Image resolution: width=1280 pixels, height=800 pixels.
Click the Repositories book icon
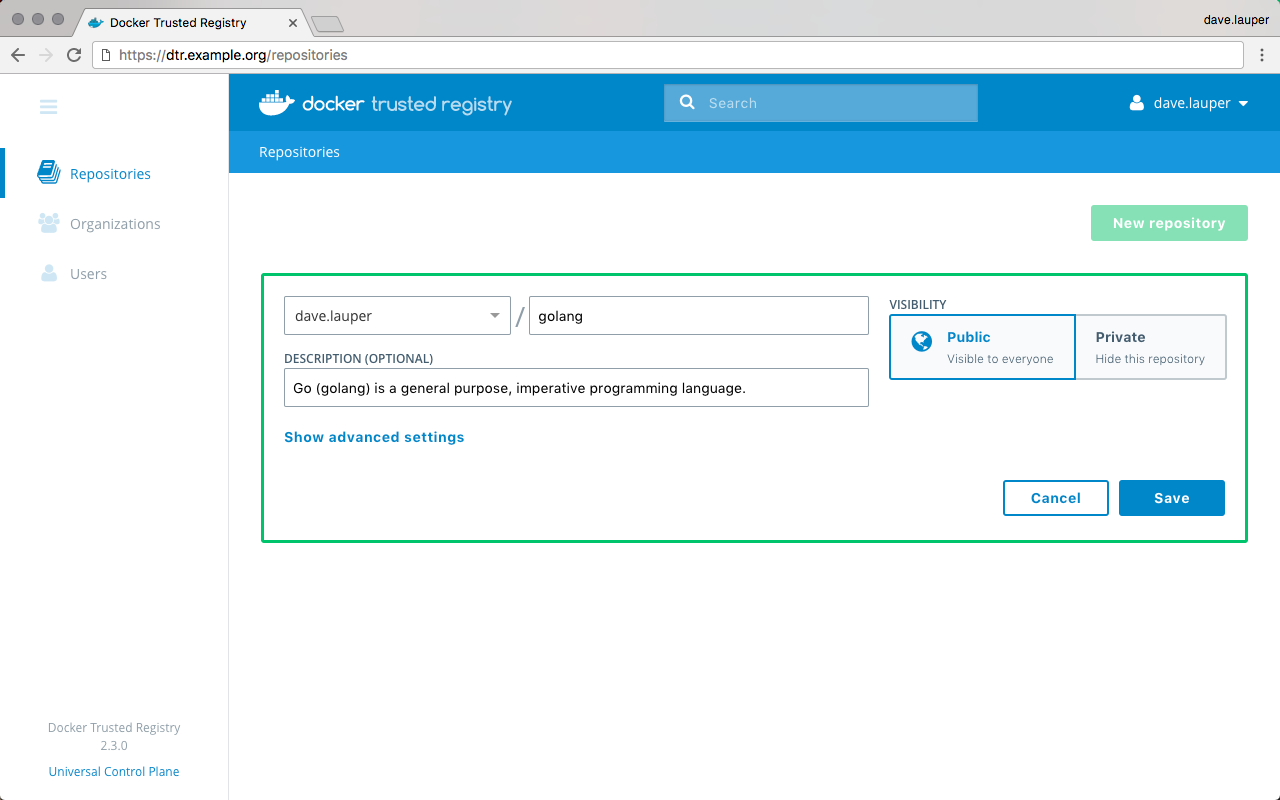[x=48, y=173]
